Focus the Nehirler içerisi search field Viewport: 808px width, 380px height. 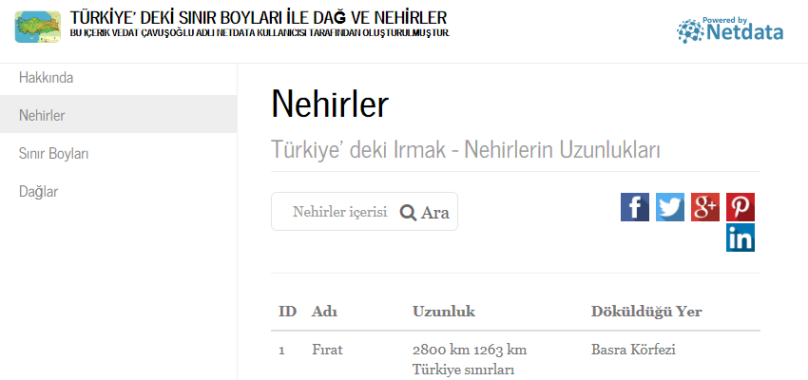(340, 212)
